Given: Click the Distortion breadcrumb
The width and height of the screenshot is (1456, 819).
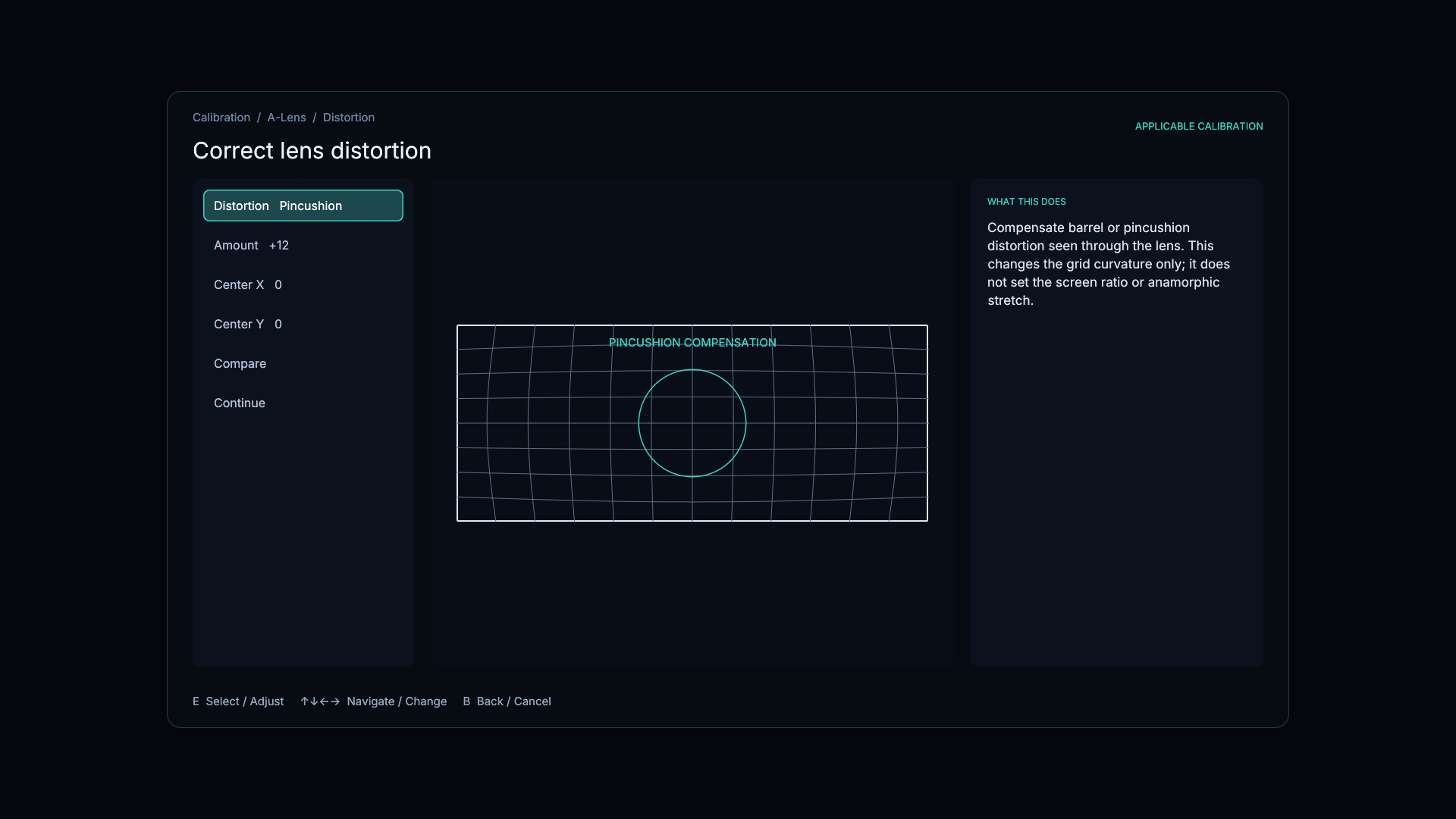Looking at the screenshot, I should 349,118.
